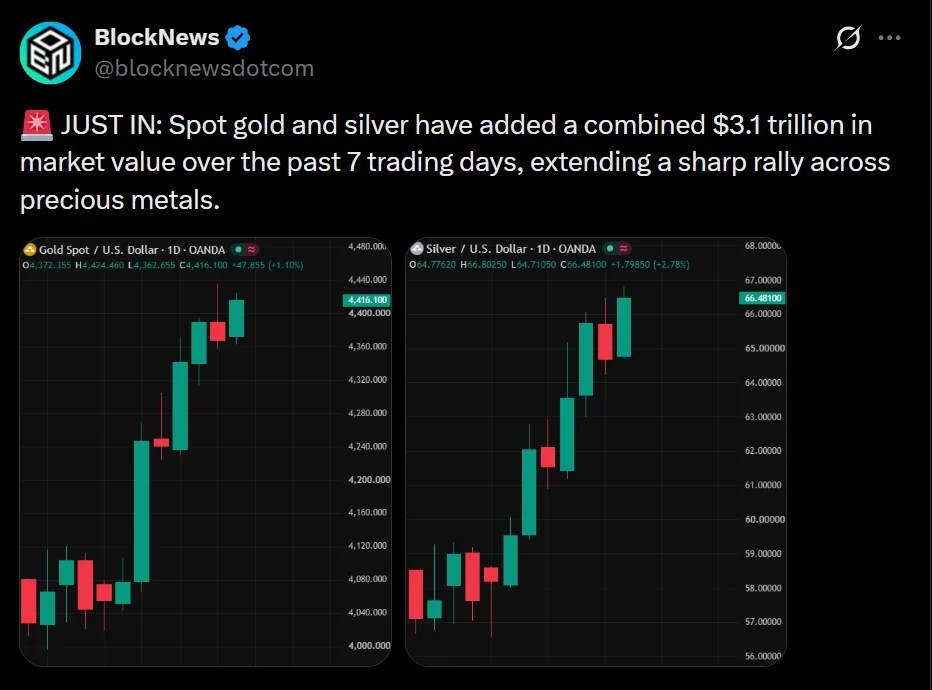This screenshot has height=690, width=932.
Task: Open the three-dot more options menu
Action: coord(890,38)
